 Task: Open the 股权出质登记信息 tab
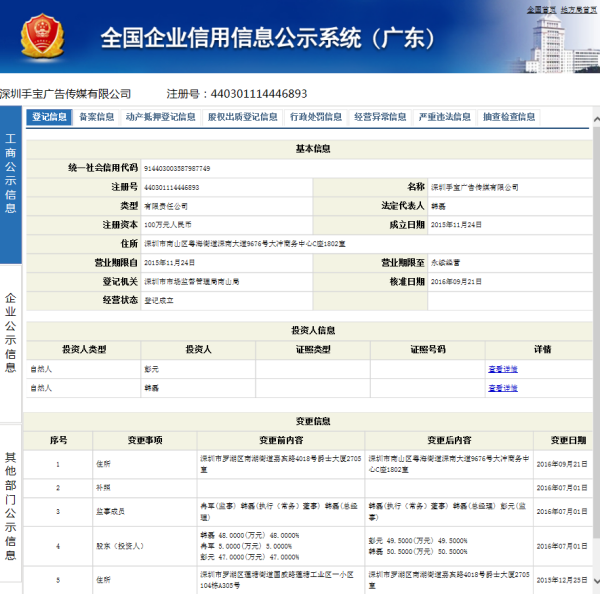pos(242,117)
